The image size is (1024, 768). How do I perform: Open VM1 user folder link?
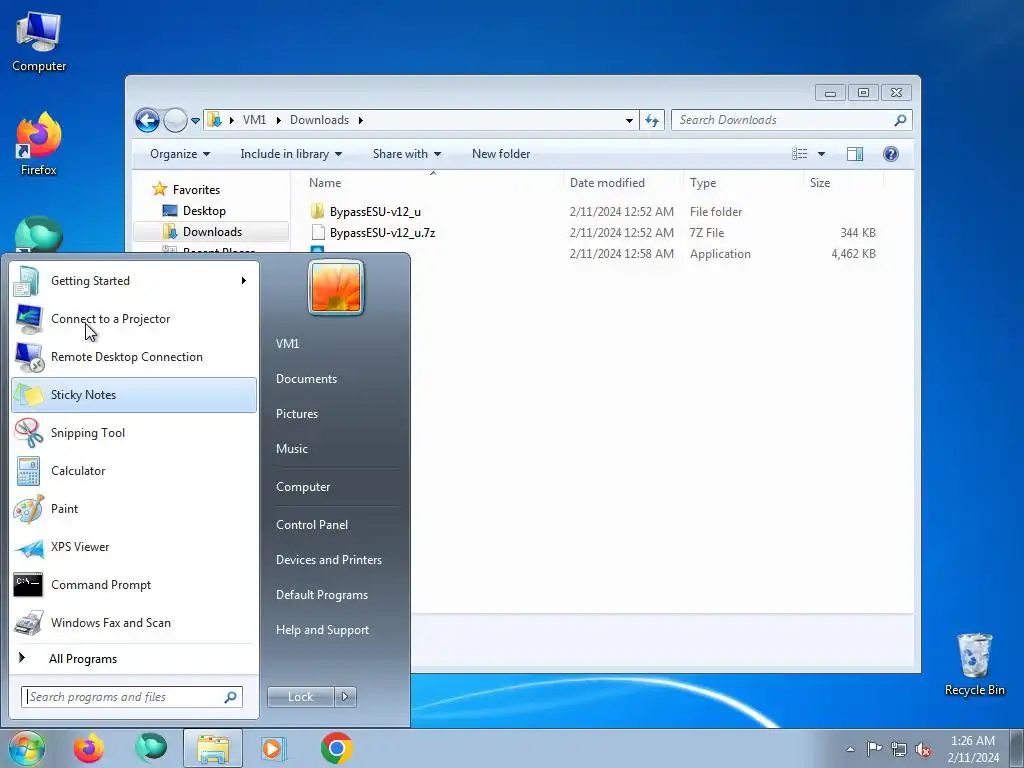click(287, 344)
